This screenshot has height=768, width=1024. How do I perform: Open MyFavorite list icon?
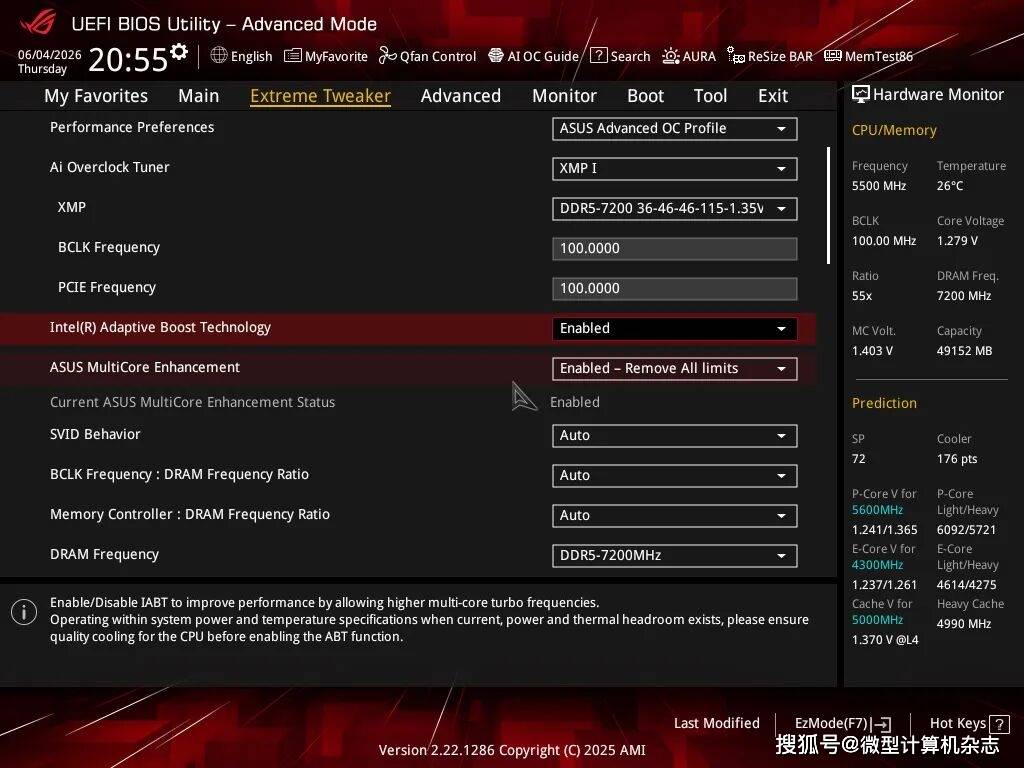(293, 56)
